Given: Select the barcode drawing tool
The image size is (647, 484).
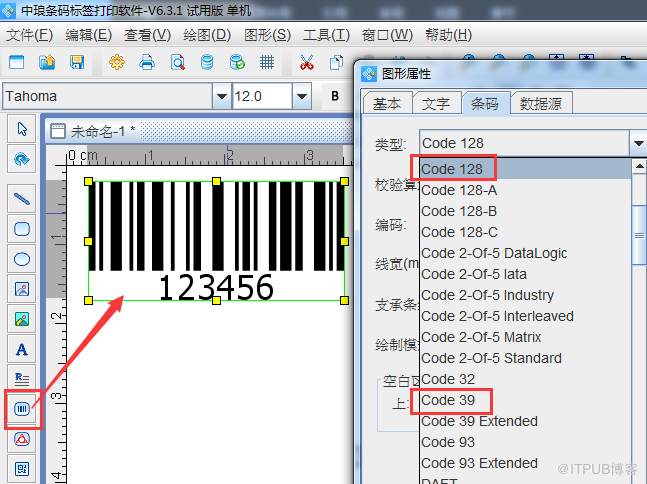Looking at the screenshot, I should pos(21,408).
